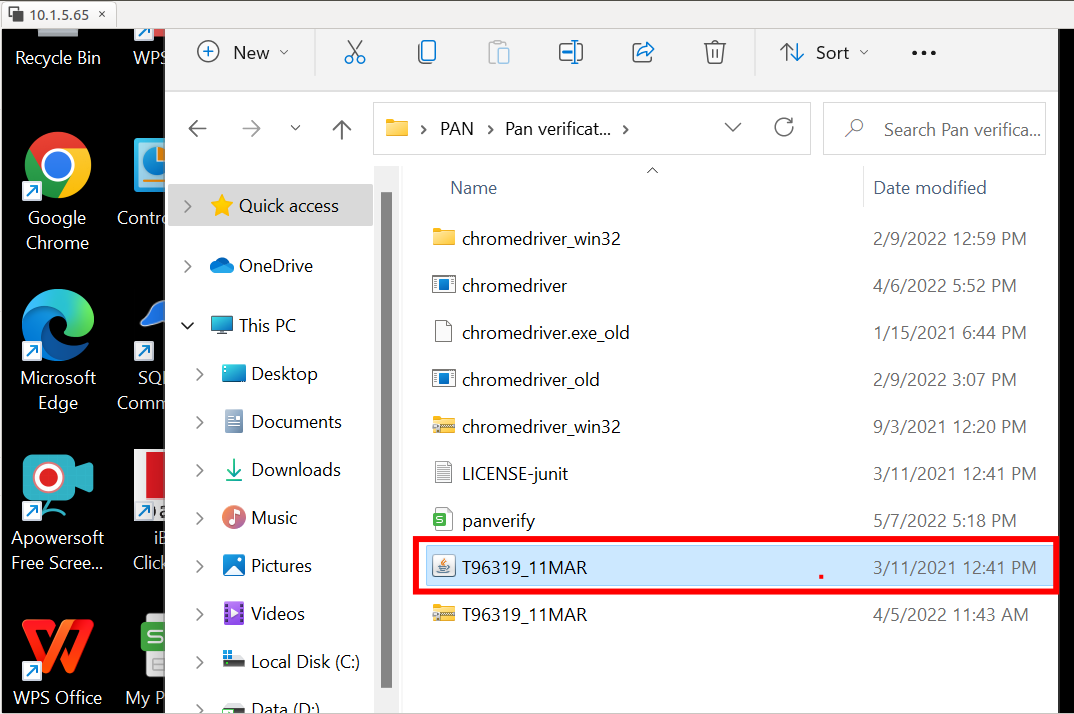Go up one folder level arrow
The image size is (1074, 714).
(341, 129)
